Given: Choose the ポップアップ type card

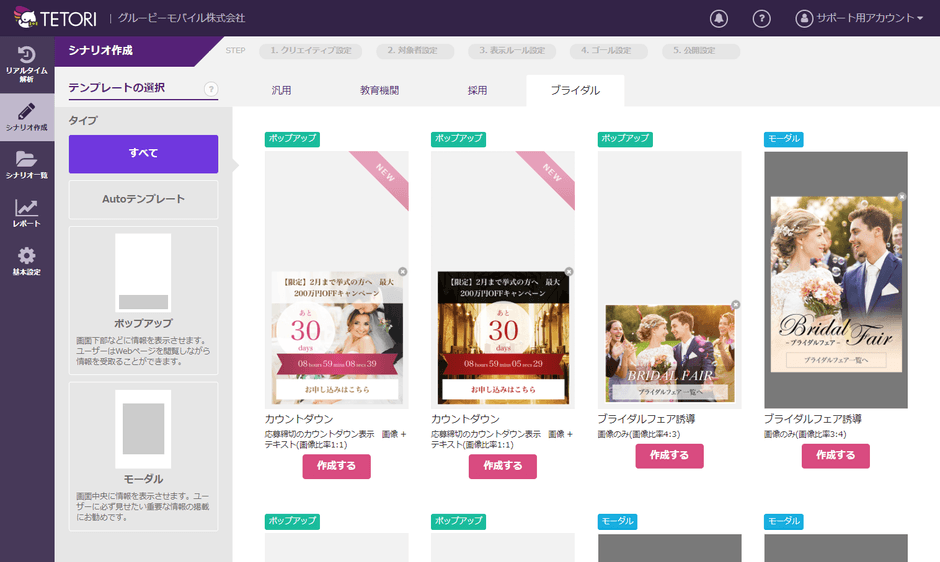Looking at the screenshot, I should click(143, 290).
